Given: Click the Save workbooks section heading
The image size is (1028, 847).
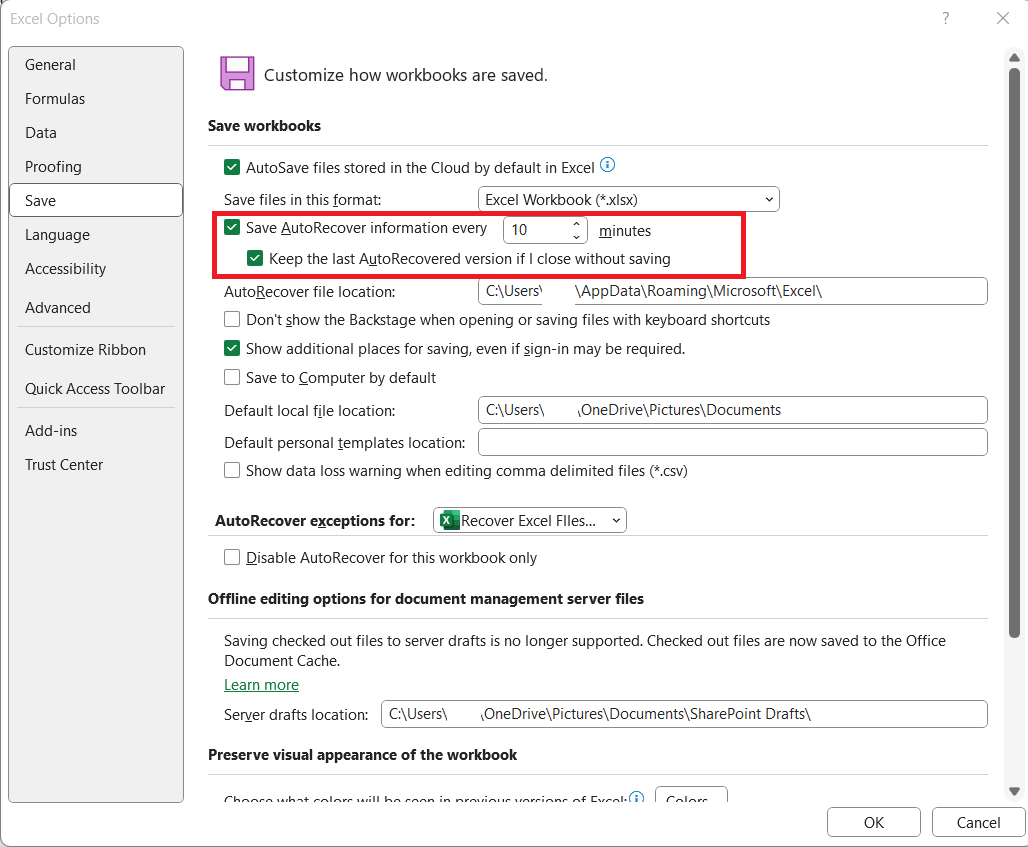Looking at the screenshot, I should click(x=264, y=126).
